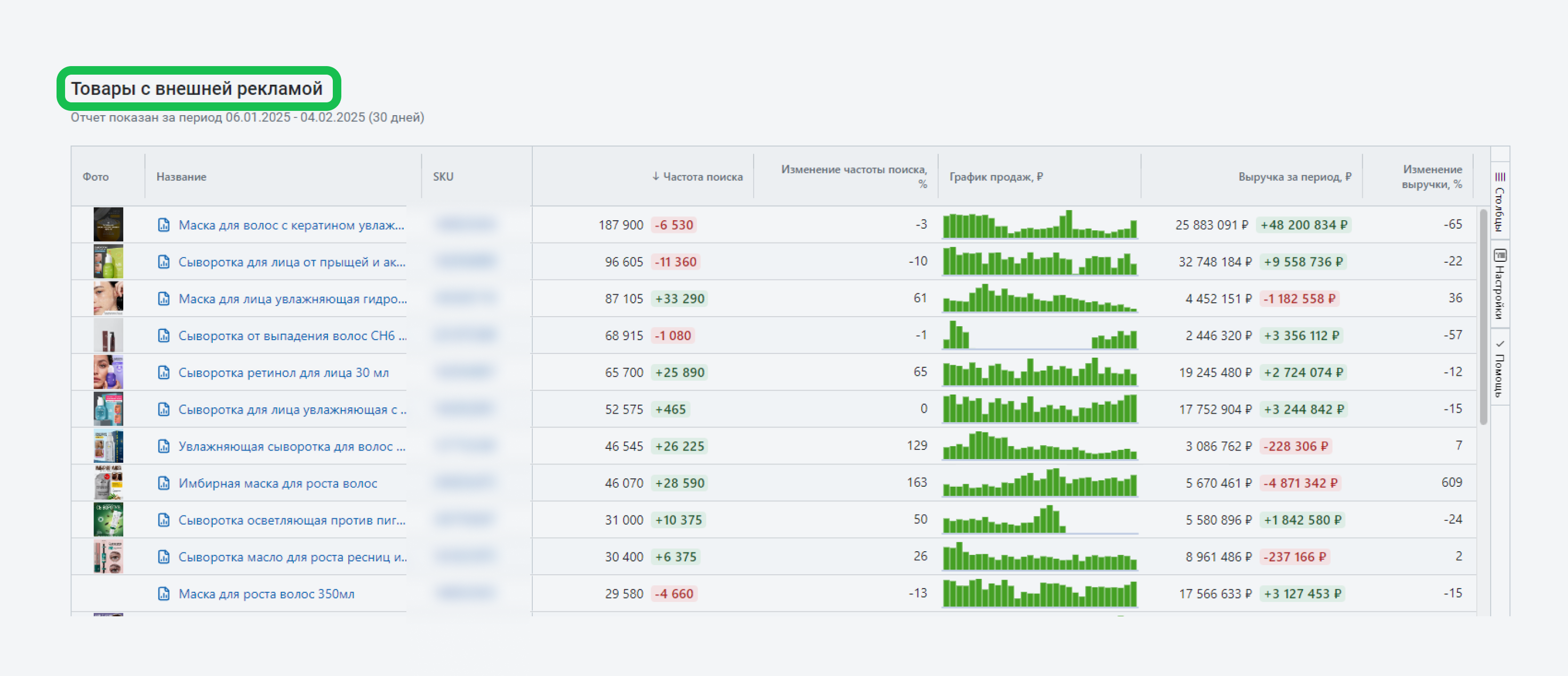Click Столбцы columns icon in side panel
Viewport: 1568px width, 676px height.
click(1500, 177)
